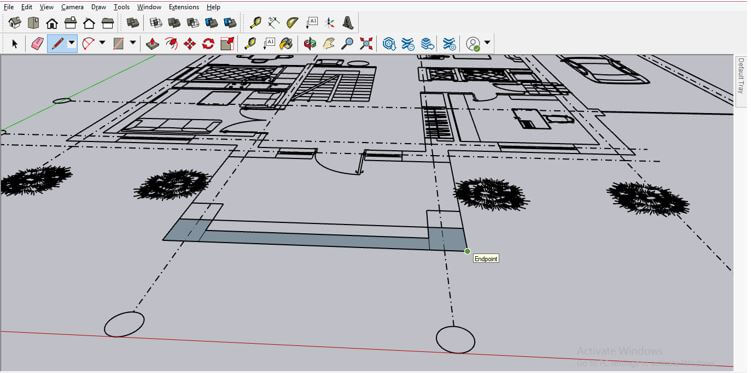
Task: Pick the Select arrow tool
Action: pyautogui.click(x=15, y=44)
